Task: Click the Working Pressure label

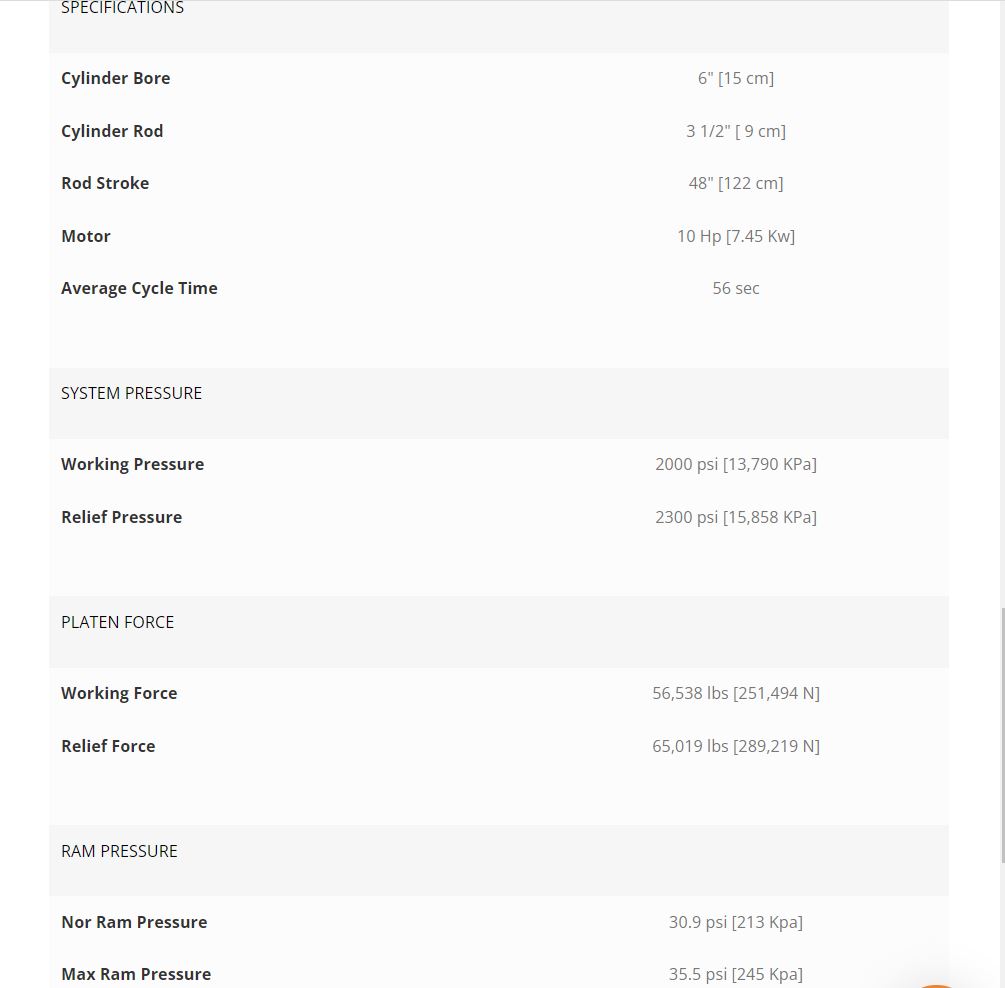Action: coord(133,464)
